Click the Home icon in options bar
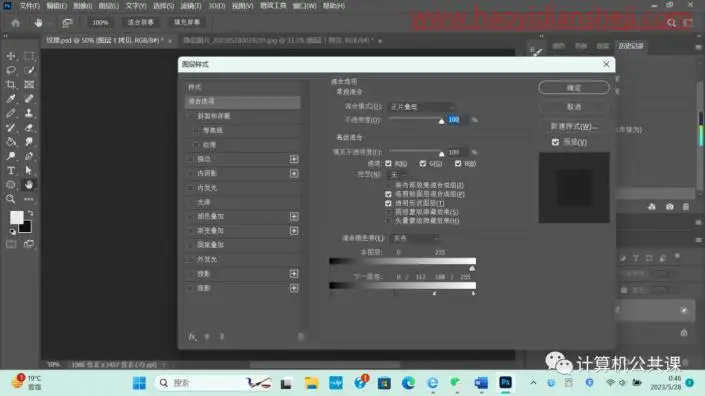The image size is (705, 396). click(x=16, y=22)
